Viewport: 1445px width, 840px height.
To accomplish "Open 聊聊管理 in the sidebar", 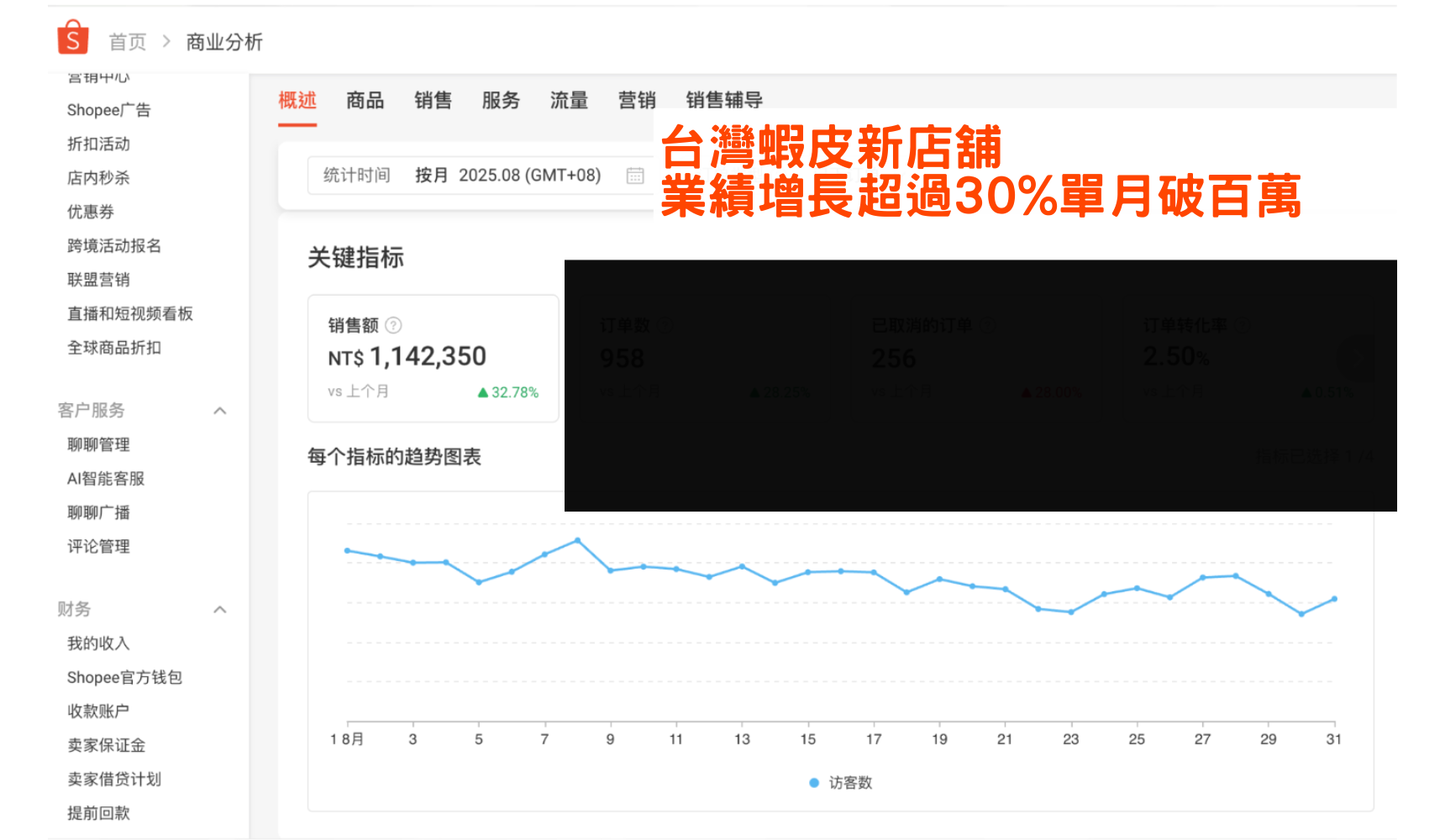I will pos(98,445).
